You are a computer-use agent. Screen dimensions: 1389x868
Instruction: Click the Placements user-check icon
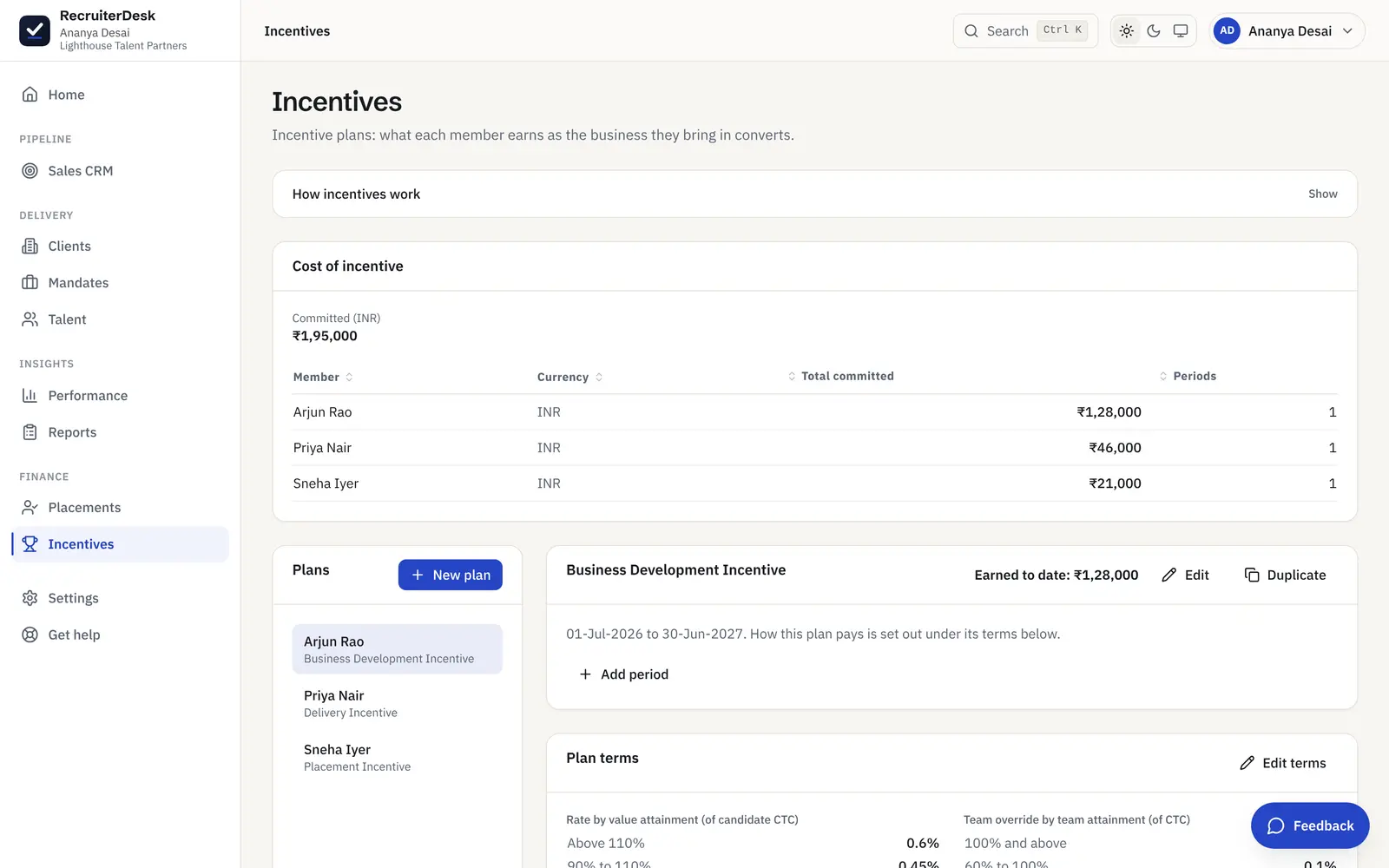pyautogui.click(x=30, y=508)
